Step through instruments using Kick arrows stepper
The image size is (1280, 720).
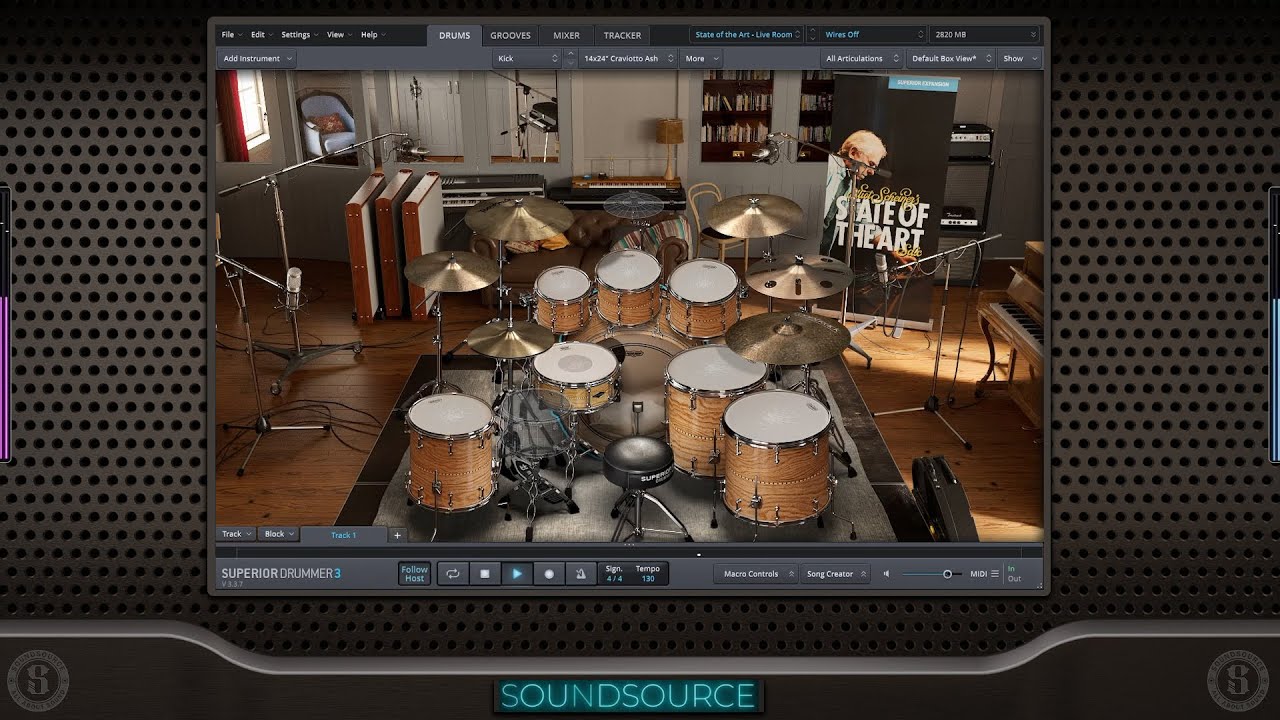(x=570, y=59)
